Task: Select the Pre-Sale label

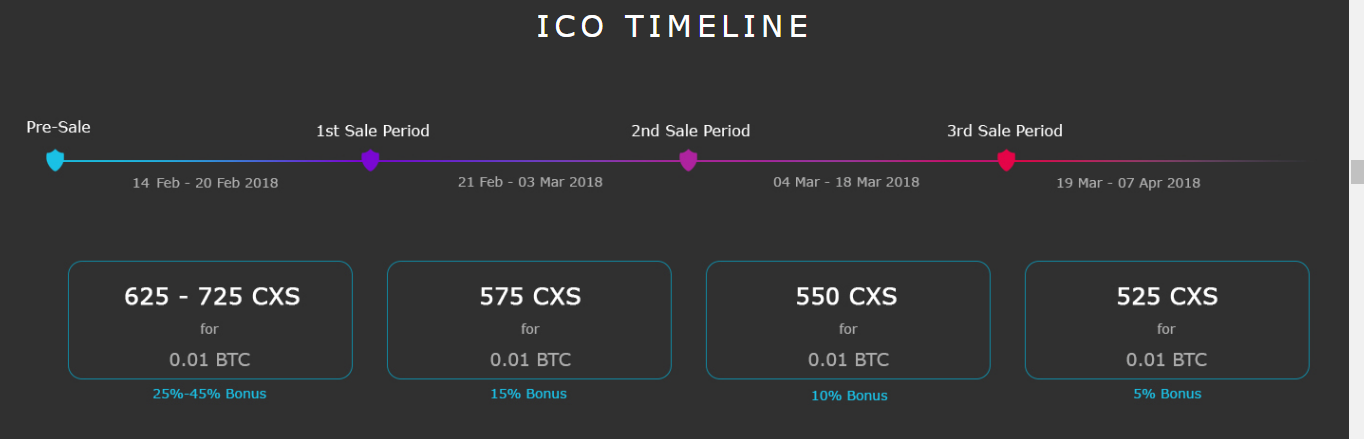Action: [x=58, y=127]
